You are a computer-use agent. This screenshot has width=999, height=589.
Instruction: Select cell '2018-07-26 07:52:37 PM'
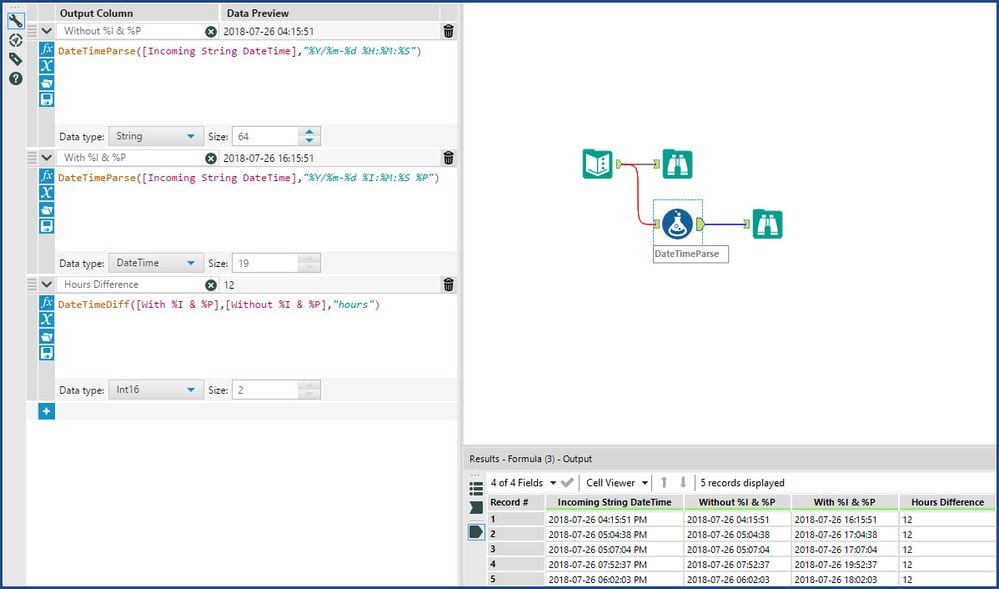point(614,565)
